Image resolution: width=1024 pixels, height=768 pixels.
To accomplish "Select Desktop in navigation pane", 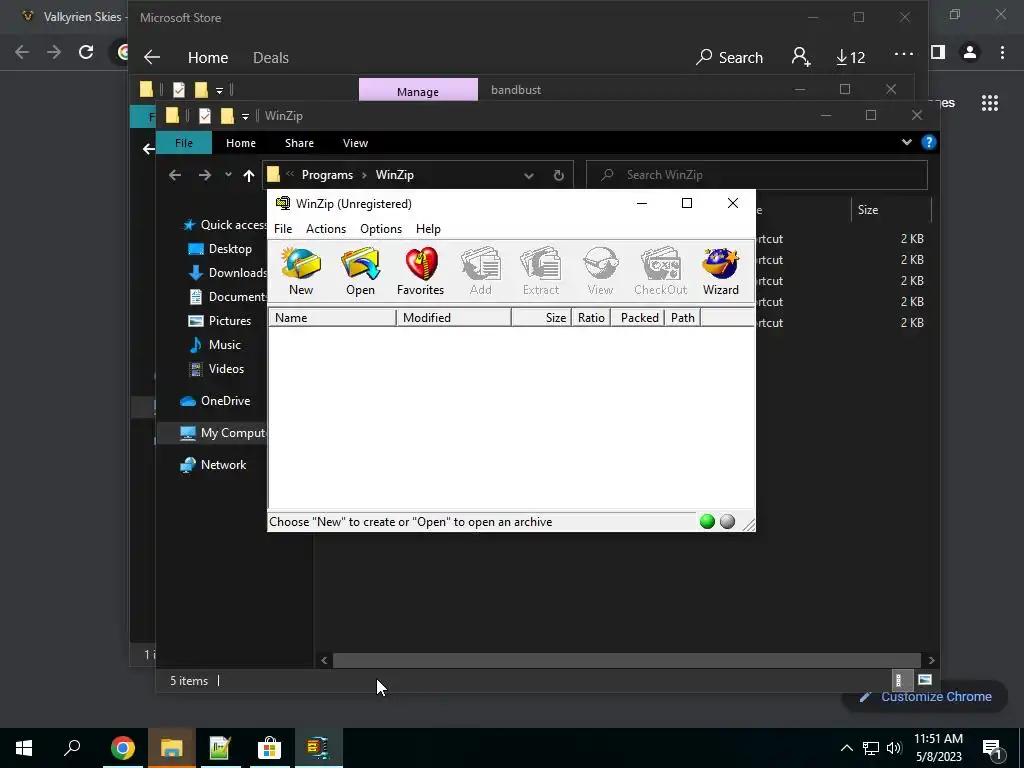I will pyautogui.click(x=220, y=249).
